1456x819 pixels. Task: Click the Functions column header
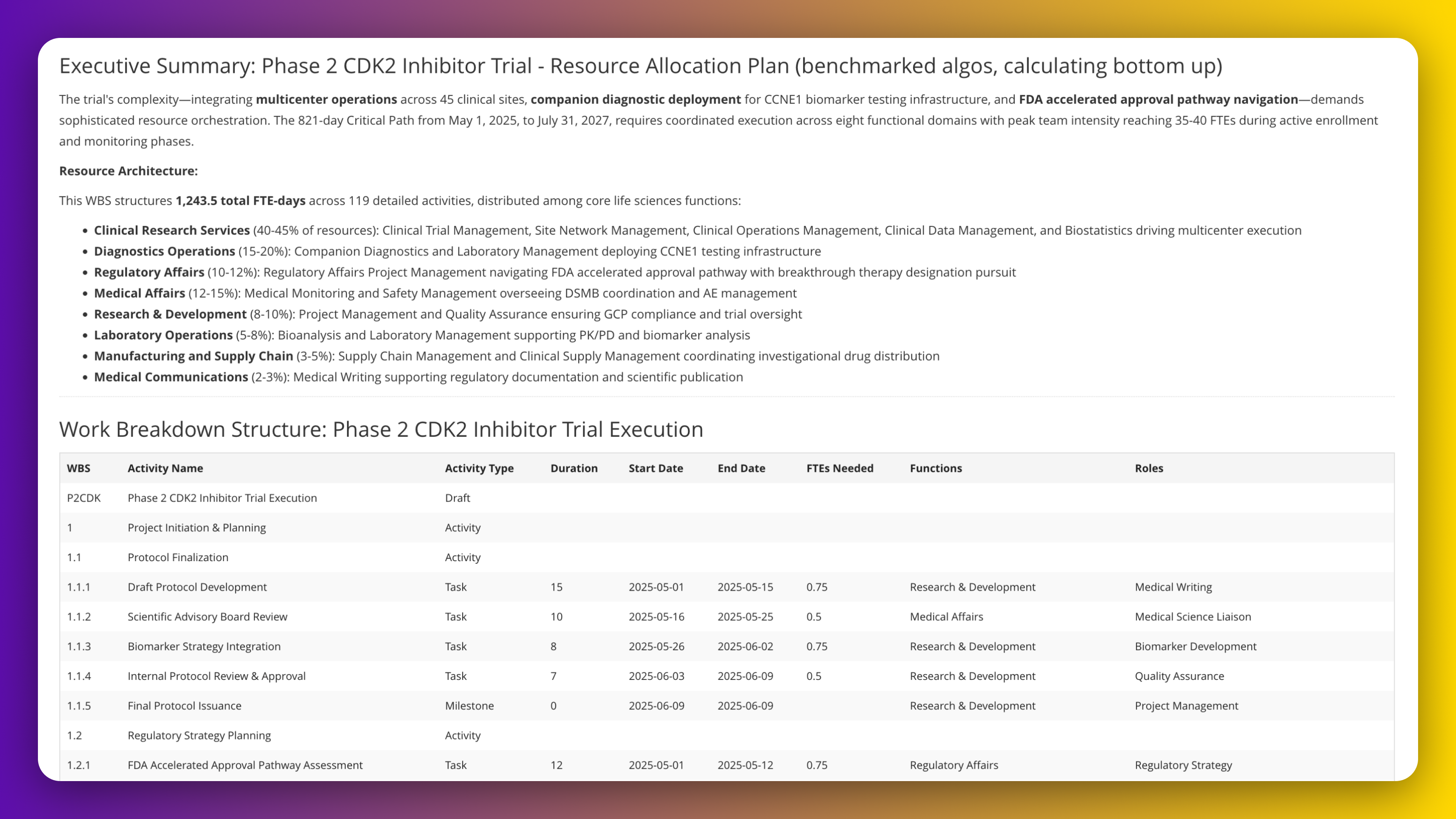(935, 468)
